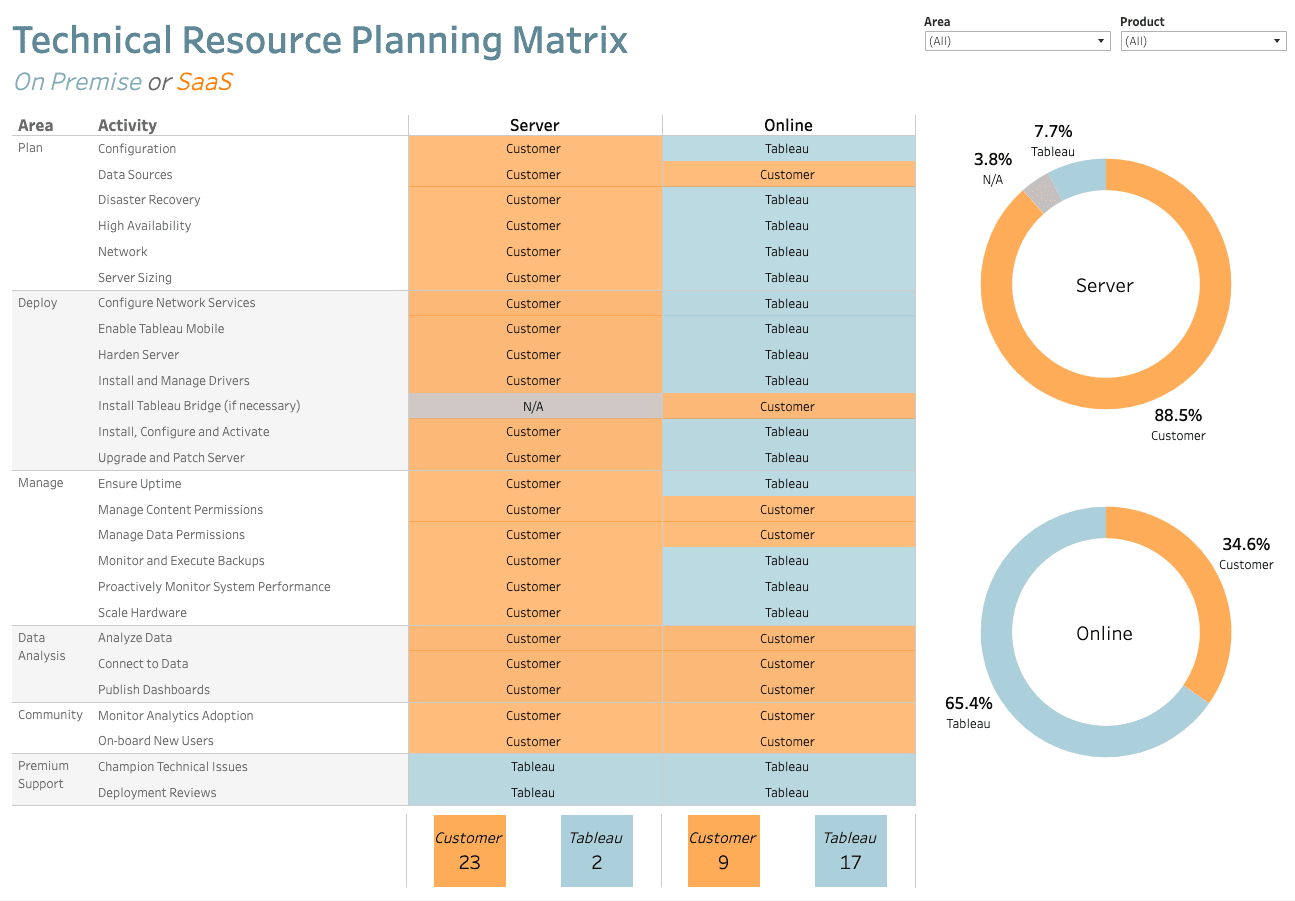Select Enable Tableau Mobile activity label
The image size is (1295, 901).
(161, 329)
